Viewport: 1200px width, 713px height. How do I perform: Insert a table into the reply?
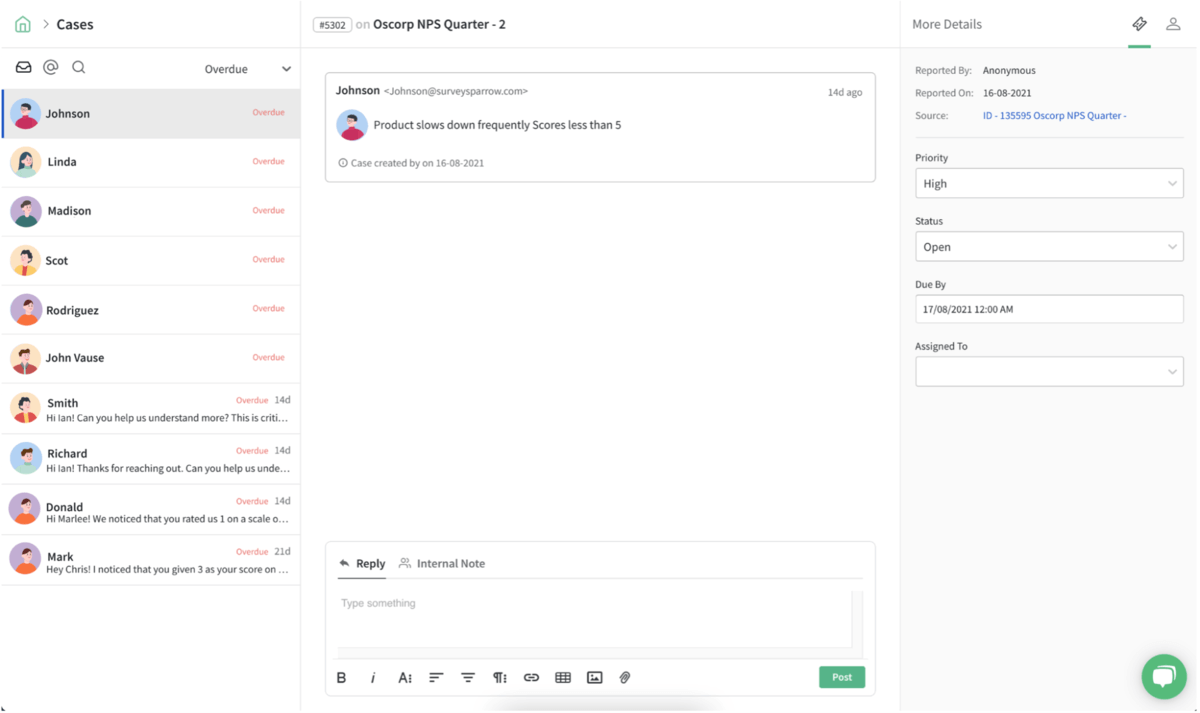point(563,677)
